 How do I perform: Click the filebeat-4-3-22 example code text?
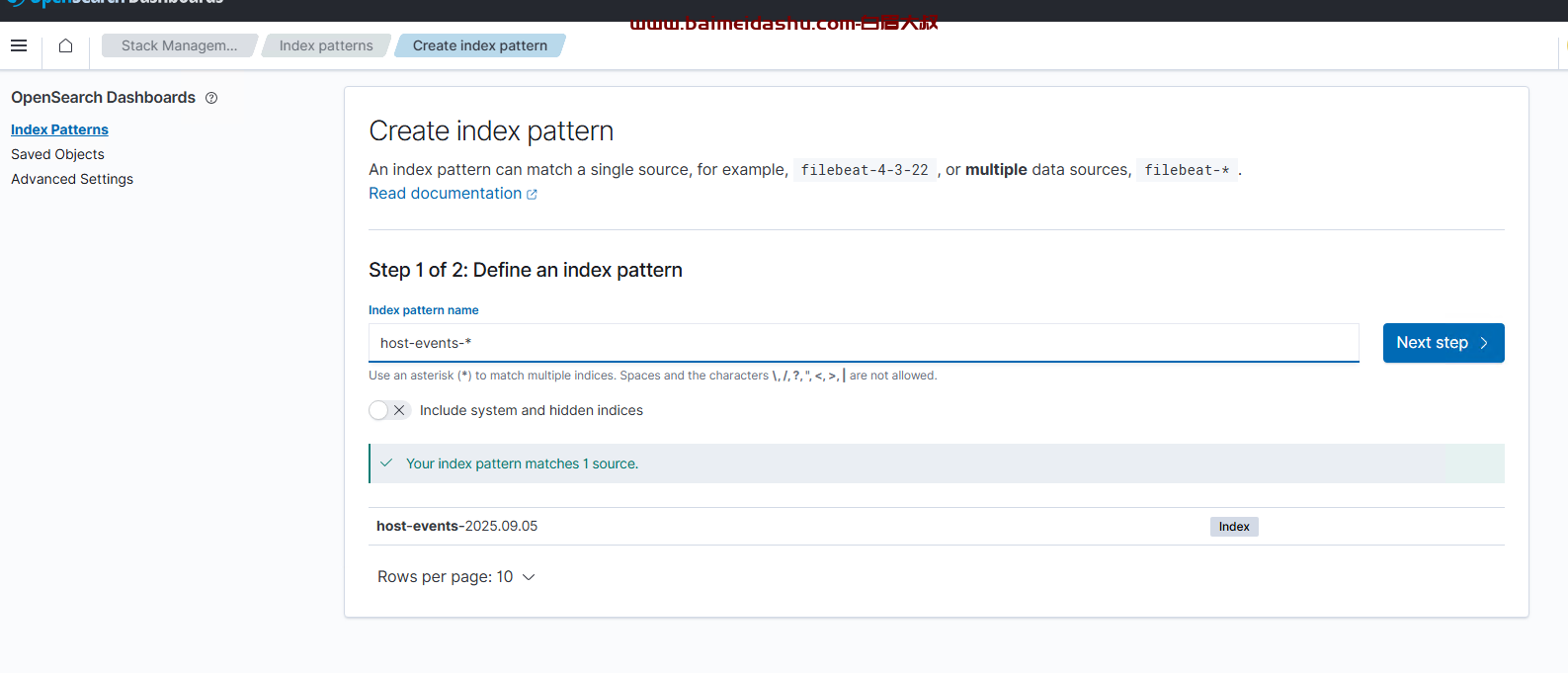click(865, 170)
